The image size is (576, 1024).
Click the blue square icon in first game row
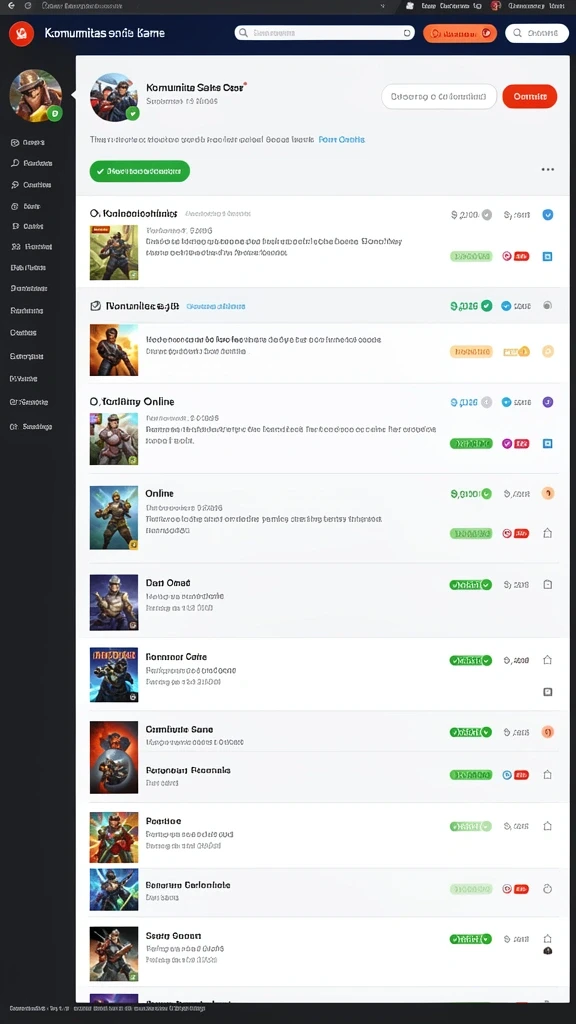548,257
